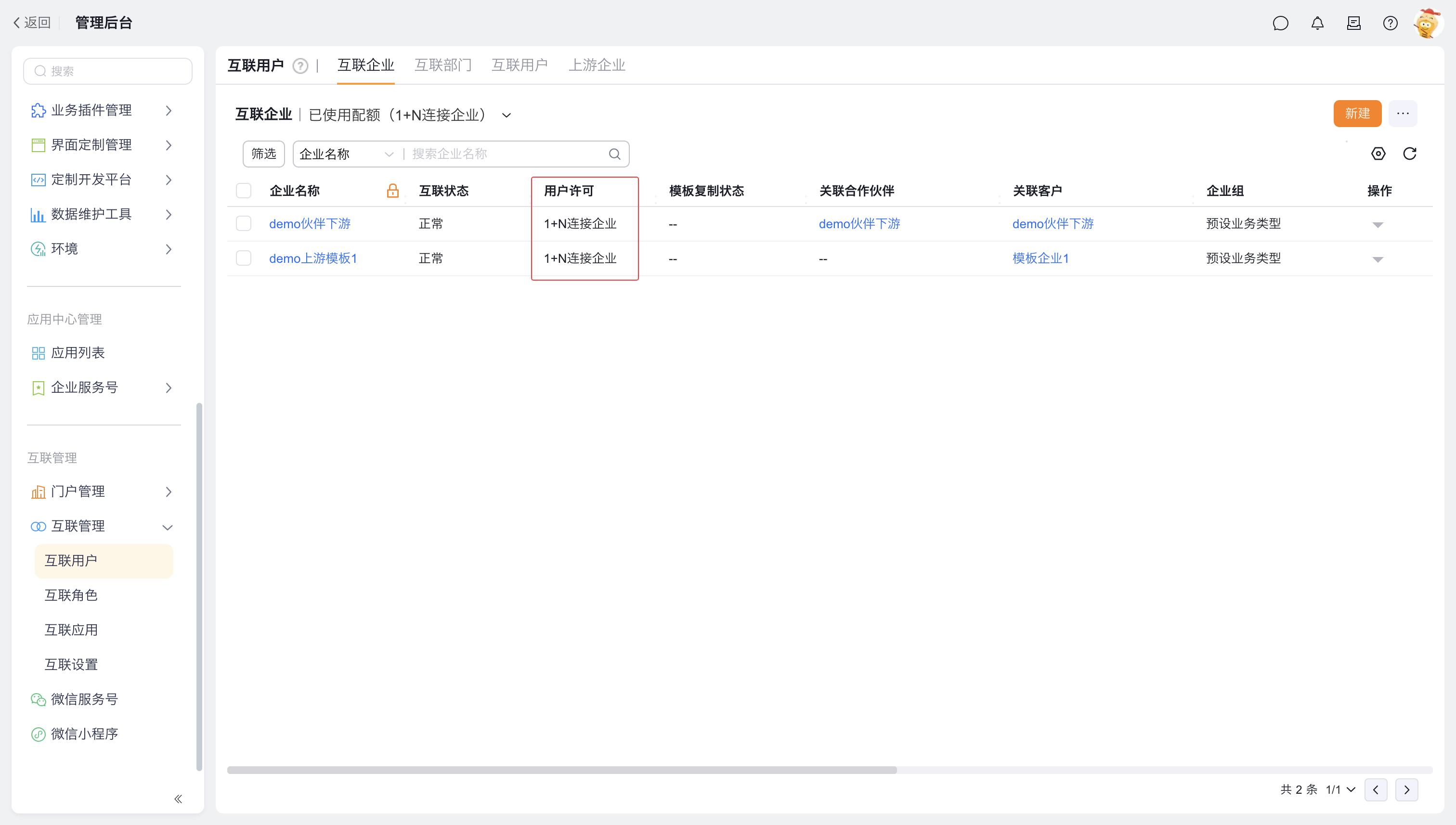Check the box for demo伙伴下游 row
This screenshot has height=825, width=1456.
pyautogui.click(x=244, y=224)
